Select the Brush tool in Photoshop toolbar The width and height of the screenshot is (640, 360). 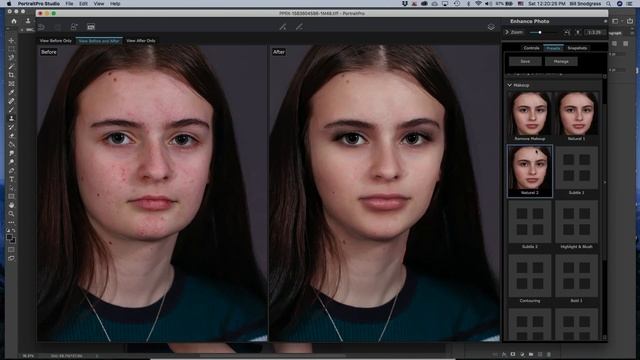pos(11,110)
